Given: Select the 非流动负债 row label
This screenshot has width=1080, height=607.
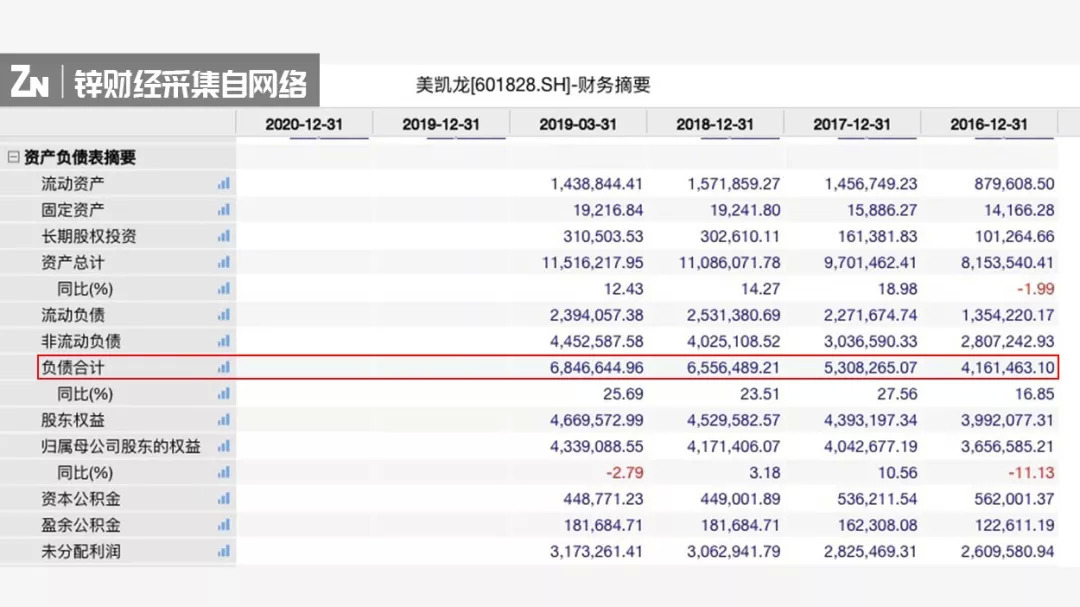Looking at the screenshot, I should [81, 341].
